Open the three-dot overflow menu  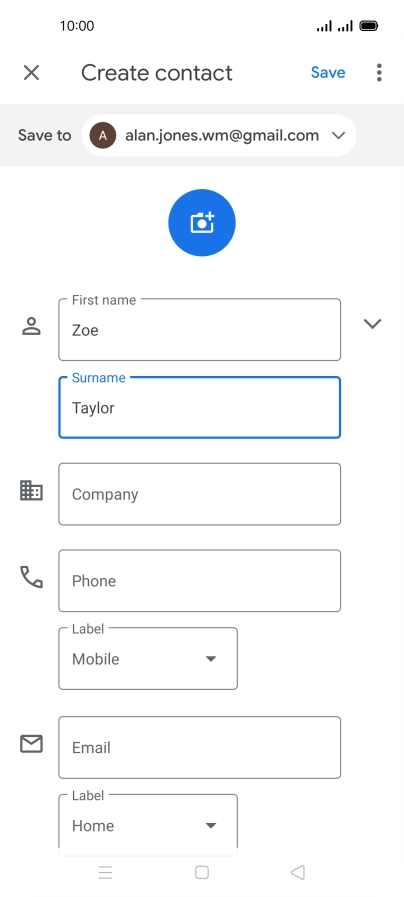[379, 73]
